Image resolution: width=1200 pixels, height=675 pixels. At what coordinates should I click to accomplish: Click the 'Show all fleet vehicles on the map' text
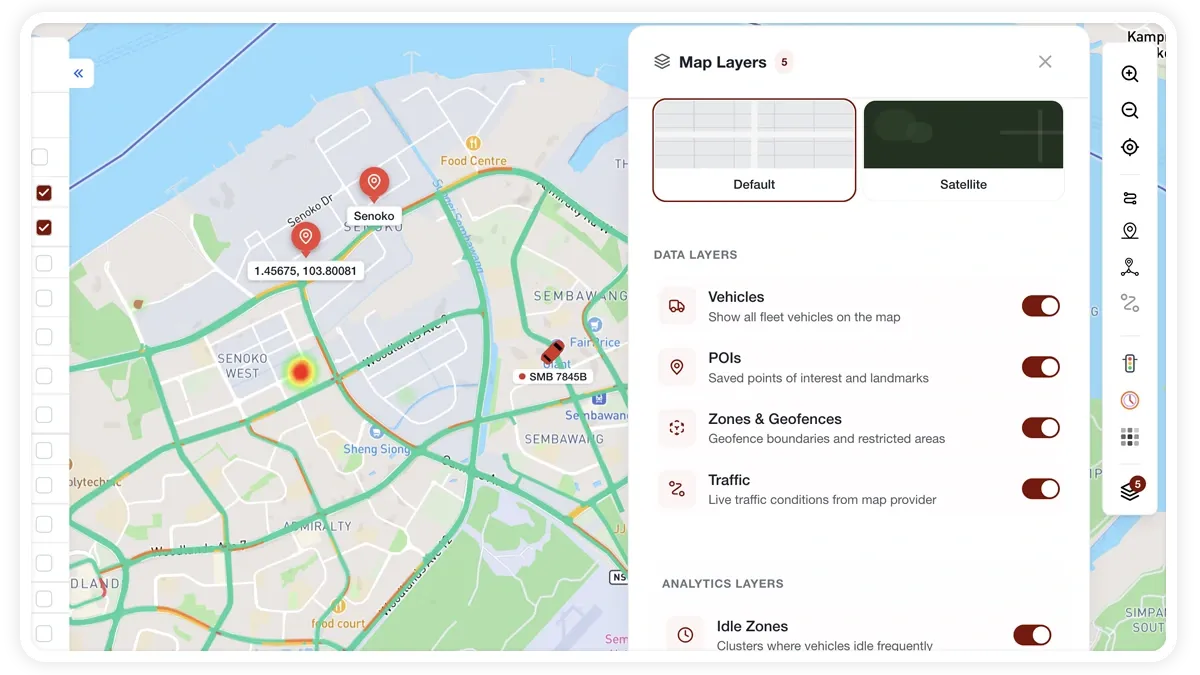(804, 317)
